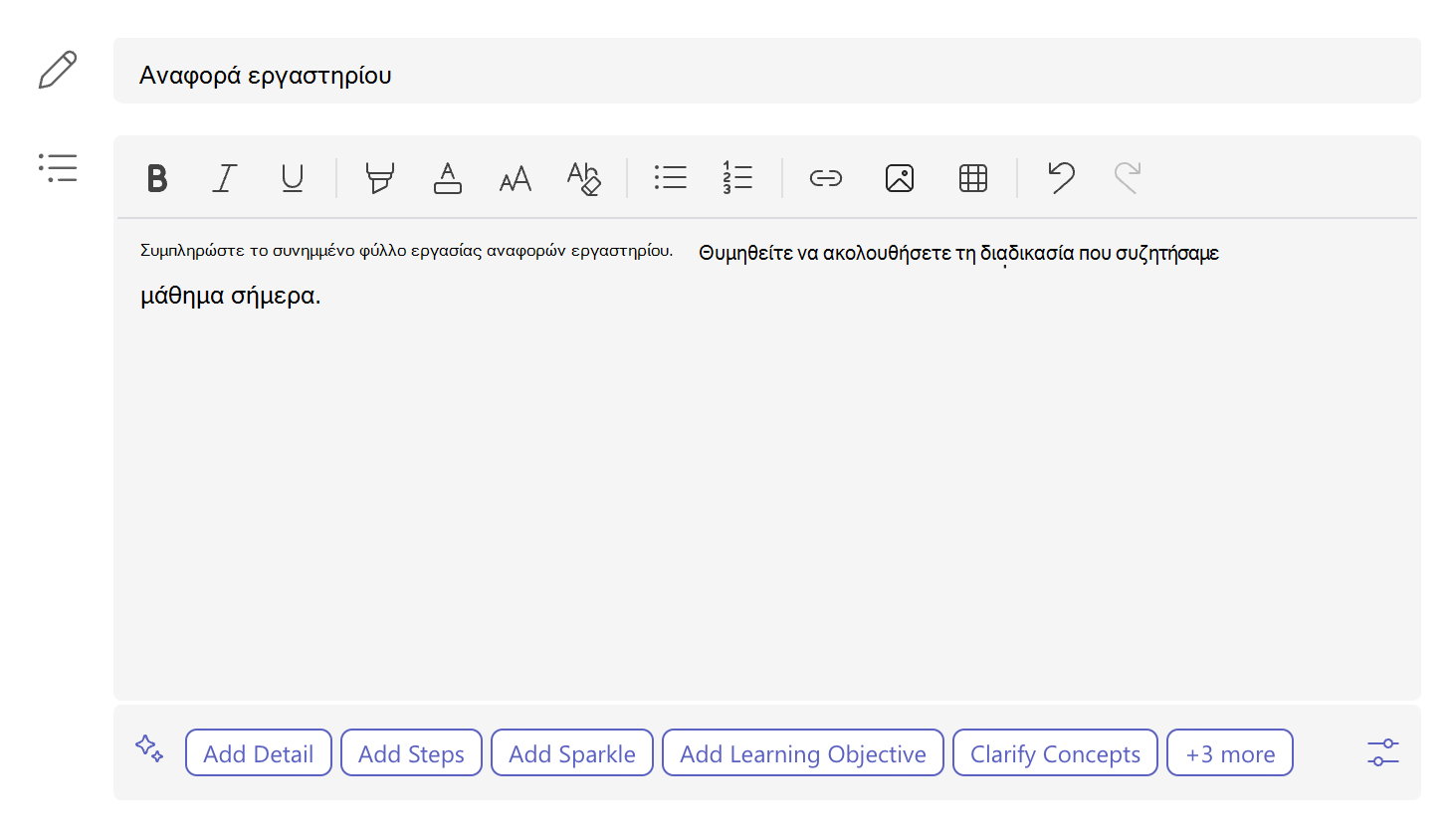Screen dimensions: 1453x840
Task: Open the font color tool
Action: coord(448,178)
